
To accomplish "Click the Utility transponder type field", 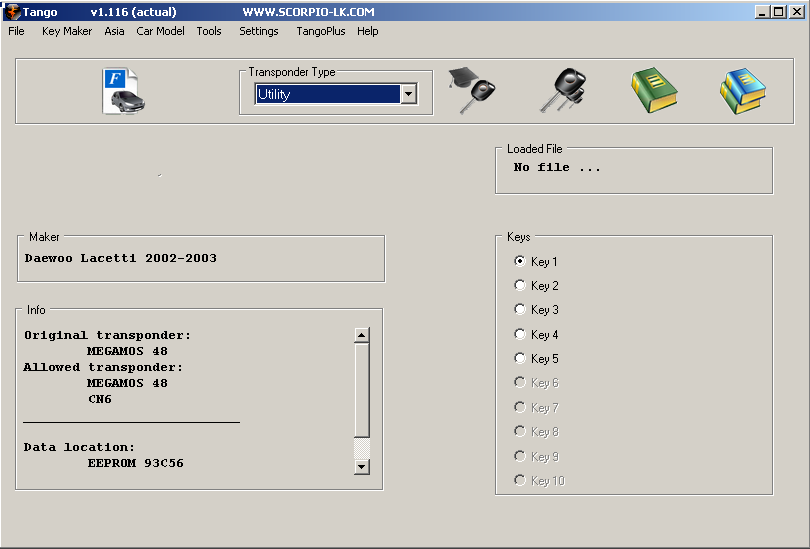I will point(327,94).
